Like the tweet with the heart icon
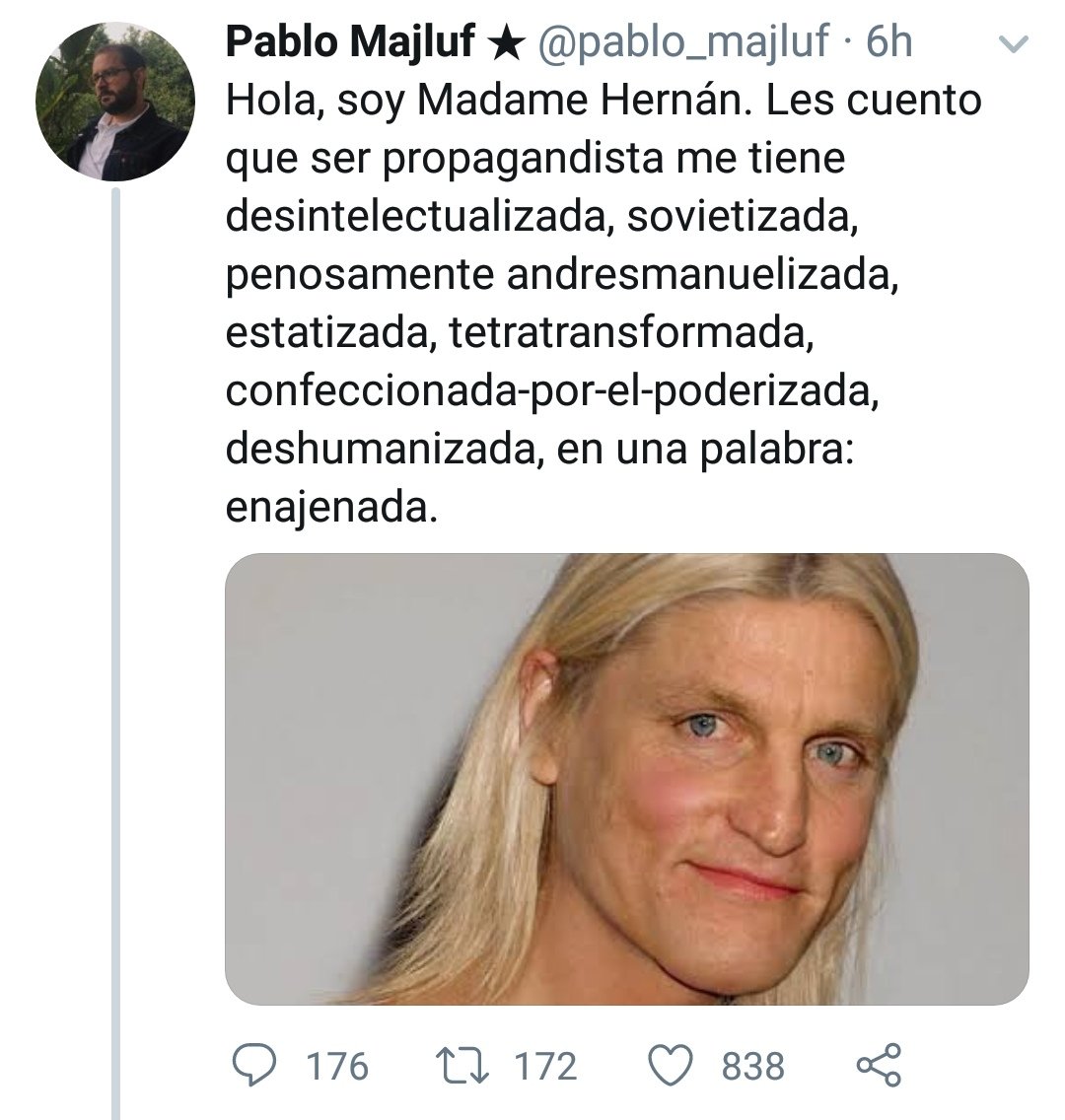This screenshot has height=1120, width=1065. [x=672, y=1066]
